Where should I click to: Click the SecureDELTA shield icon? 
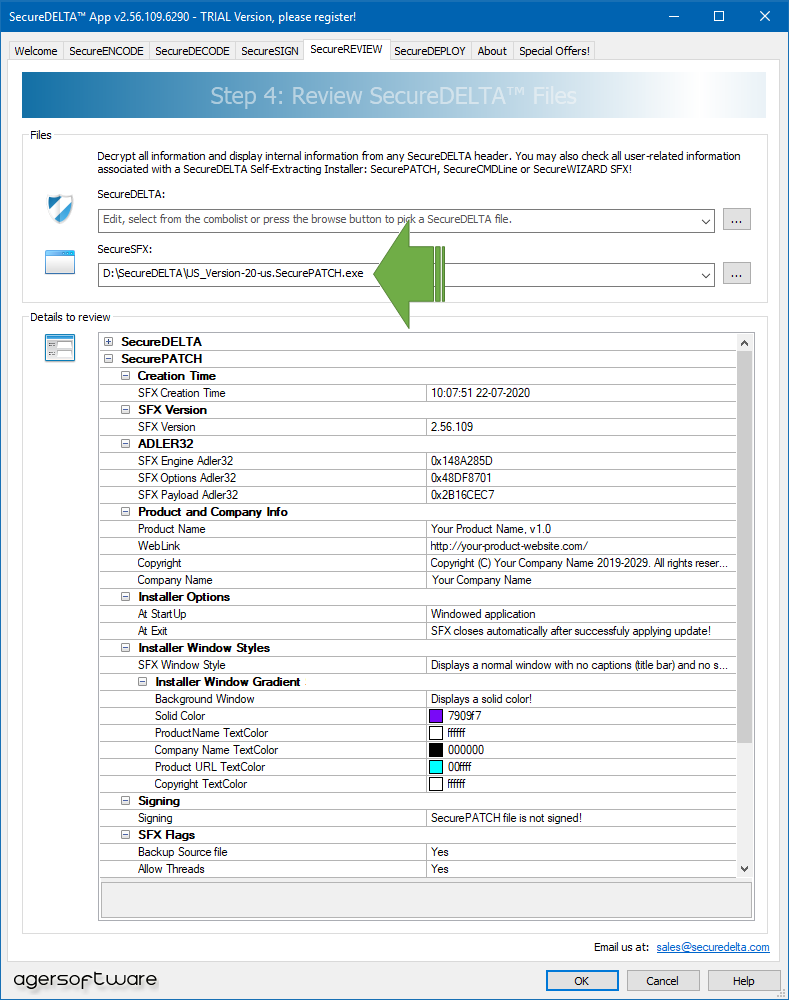(61, 209)
